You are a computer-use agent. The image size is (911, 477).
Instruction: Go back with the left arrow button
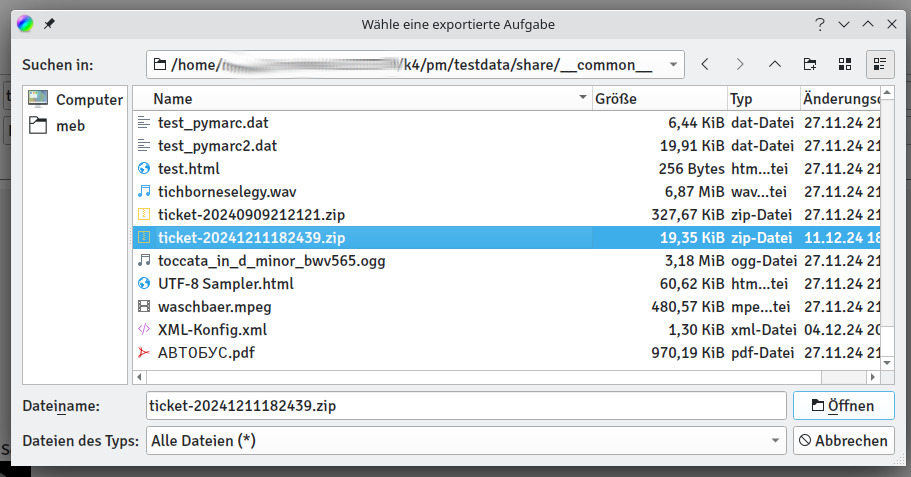click(x=705, y=64)
